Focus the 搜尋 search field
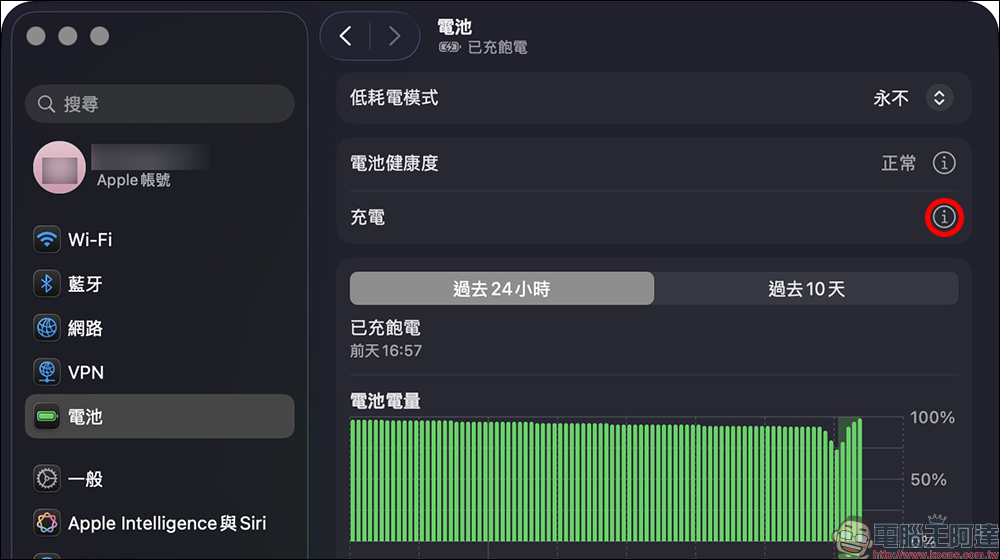The width and height of the screenshot is (1000, 560). [159, 104]
